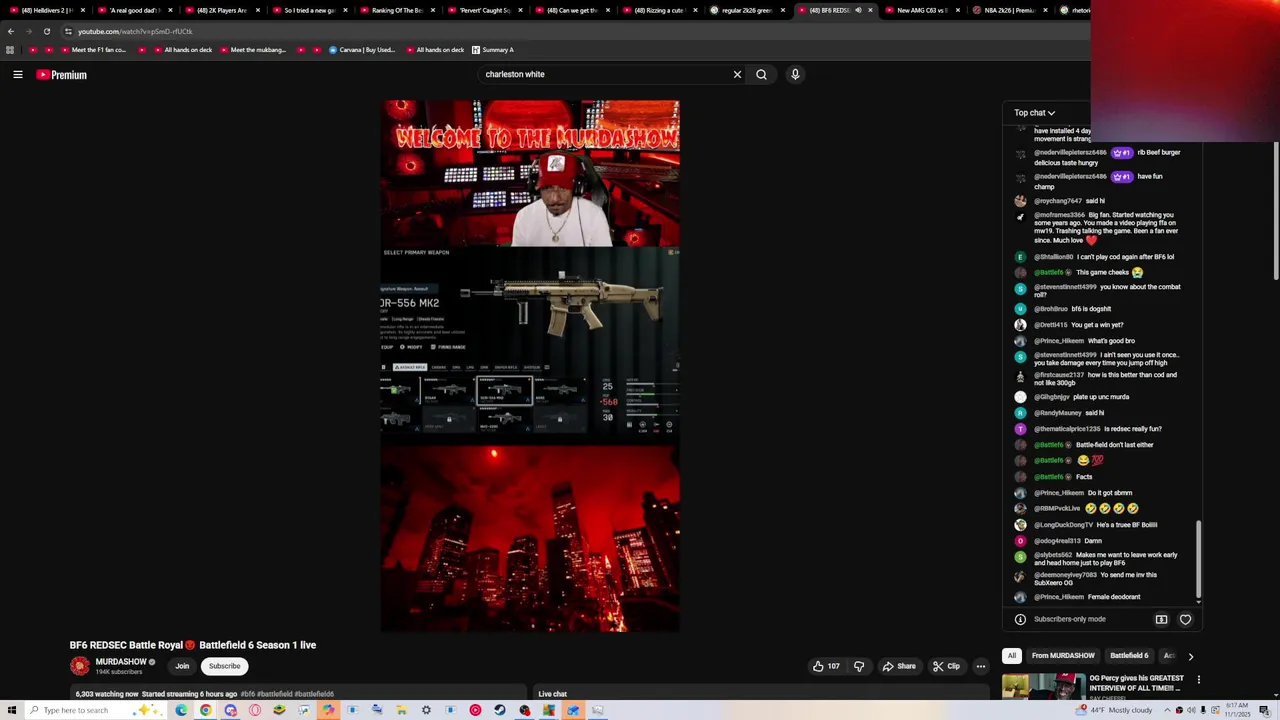This screenshot has height=720, width=1280.
Task: Create a Clip of the stream
Action: [946, 666]
